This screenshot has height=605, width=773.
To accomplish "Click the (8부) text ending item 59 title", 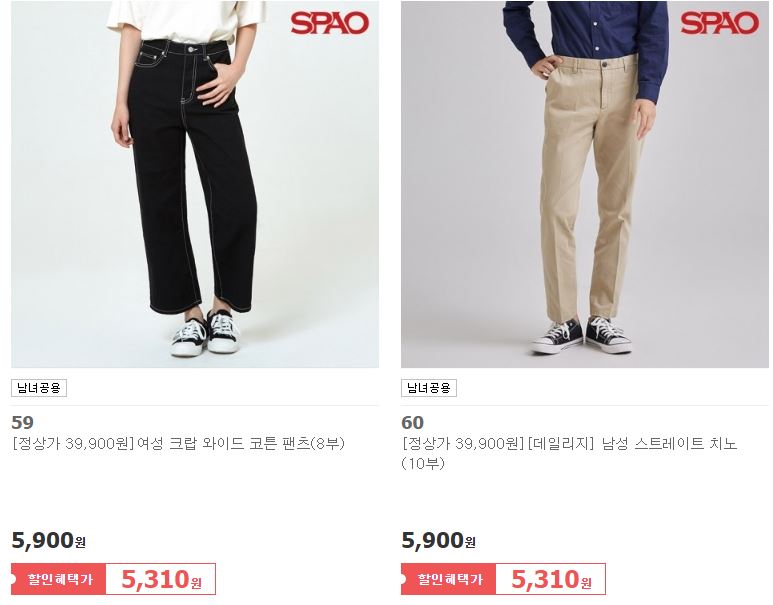I will 327,444.
